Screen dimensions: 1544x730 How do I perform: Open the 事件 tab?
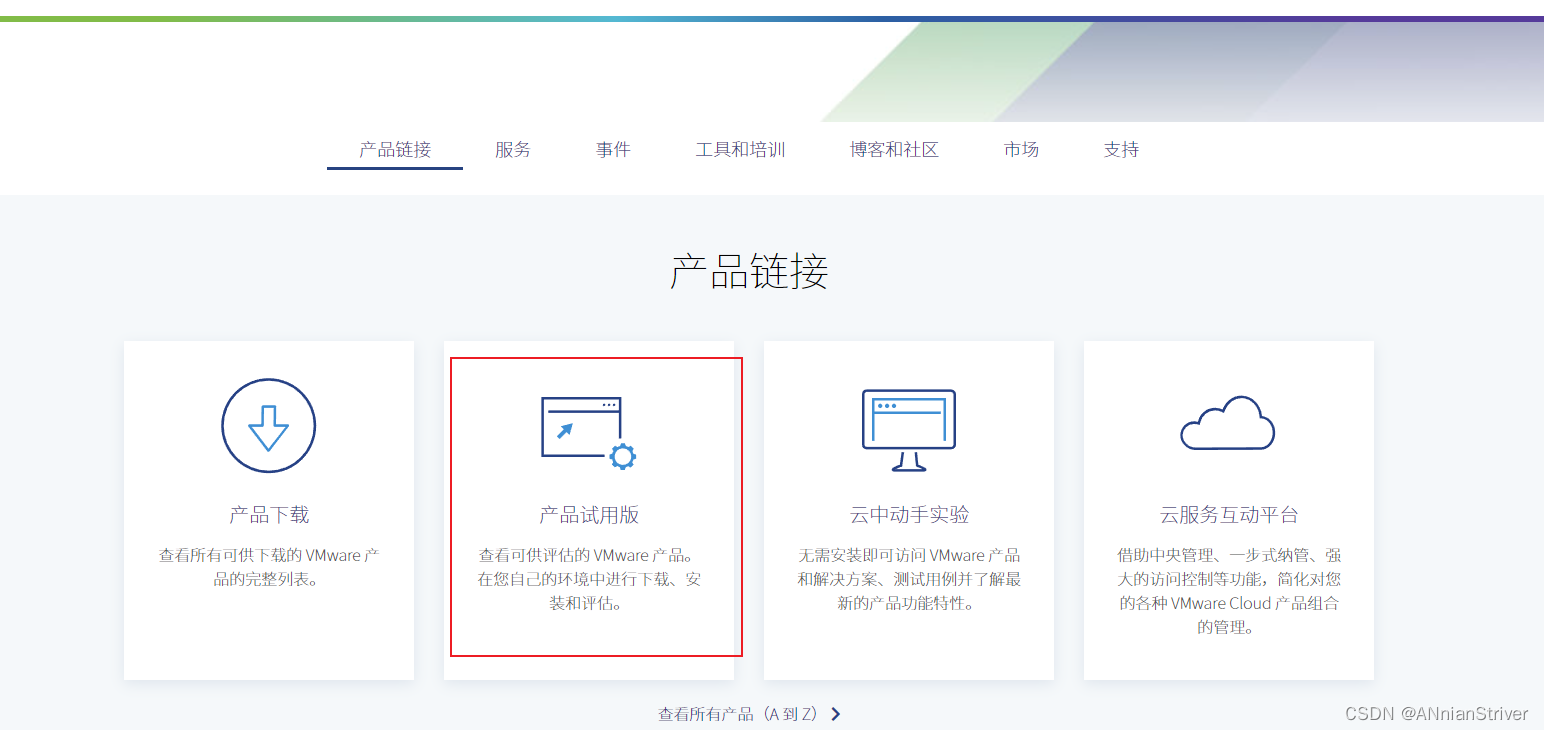click(x=613, y=150)
